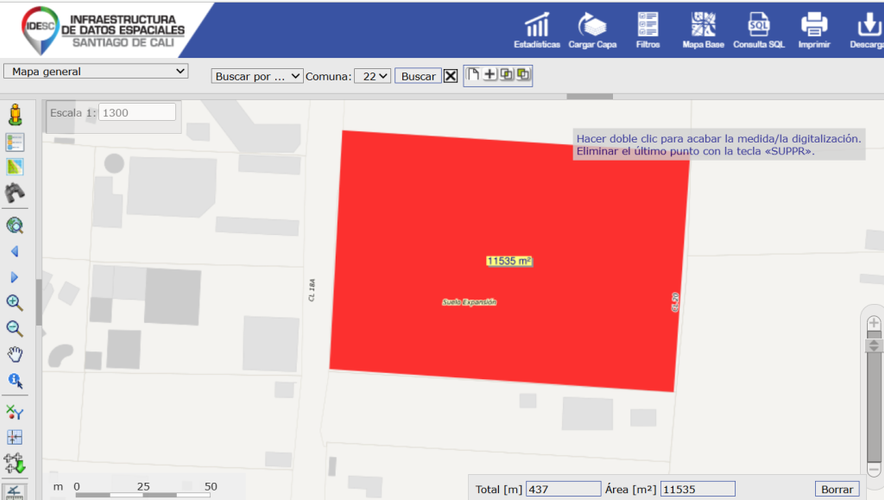Click the gray resize handle above the map
This screenshot has width=884, height=500.
click(590, 96)
